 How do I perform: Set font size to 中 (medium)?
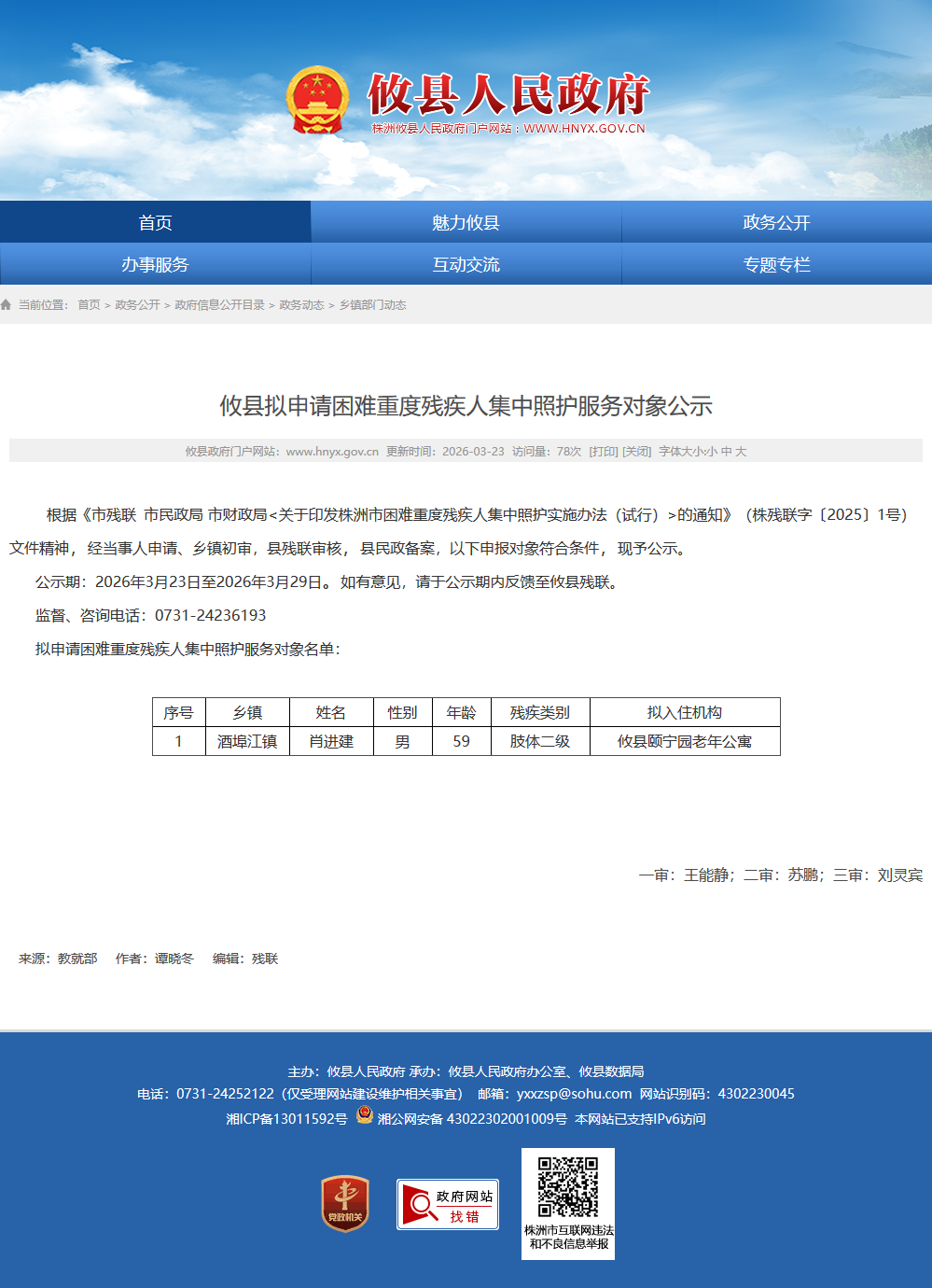coord(726,452)
